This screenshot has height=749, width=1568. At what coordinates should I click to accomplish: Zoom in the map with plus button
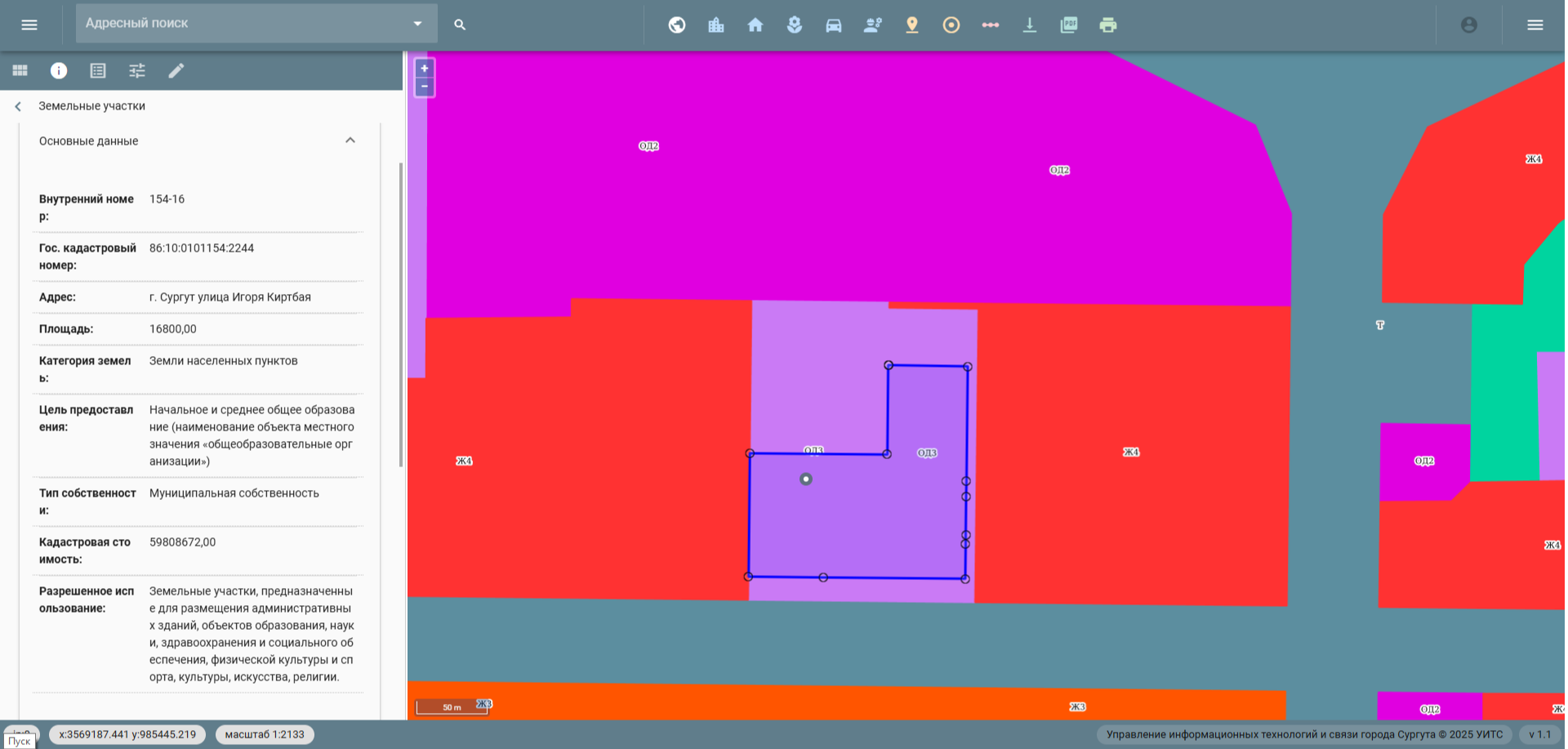(425, 69)
